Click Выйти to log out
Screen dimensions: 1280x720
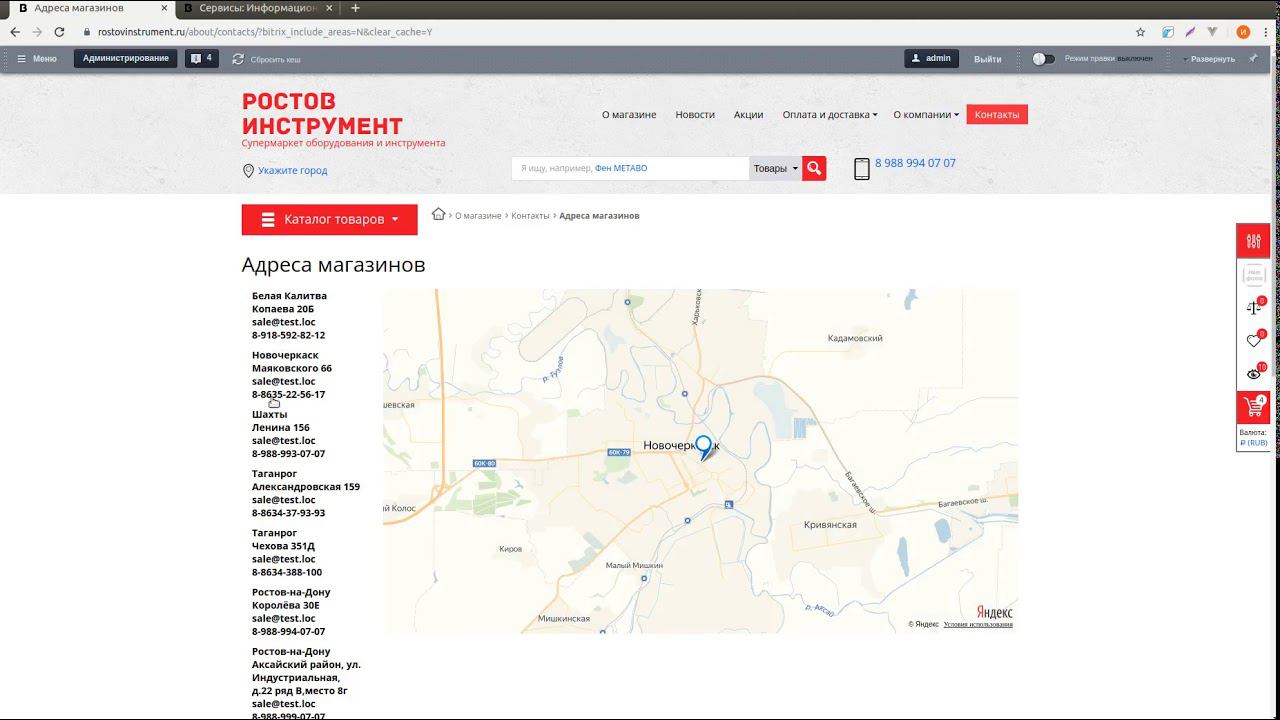click(x=988, y=59)
